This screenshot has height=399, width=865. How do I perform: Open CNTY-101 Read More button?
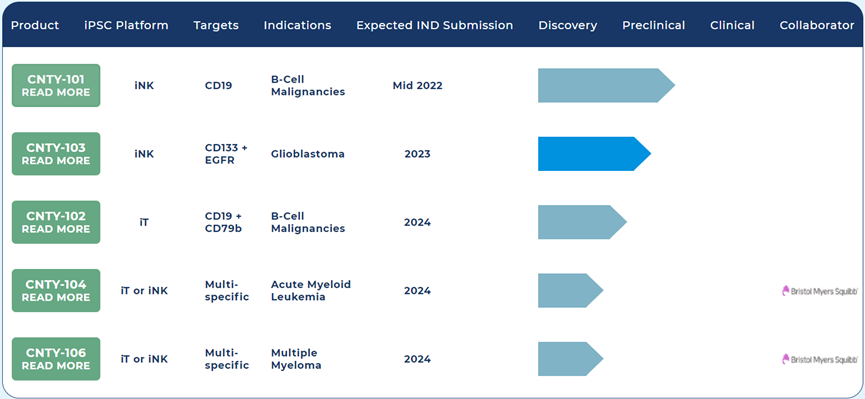(x=56, y=86)
